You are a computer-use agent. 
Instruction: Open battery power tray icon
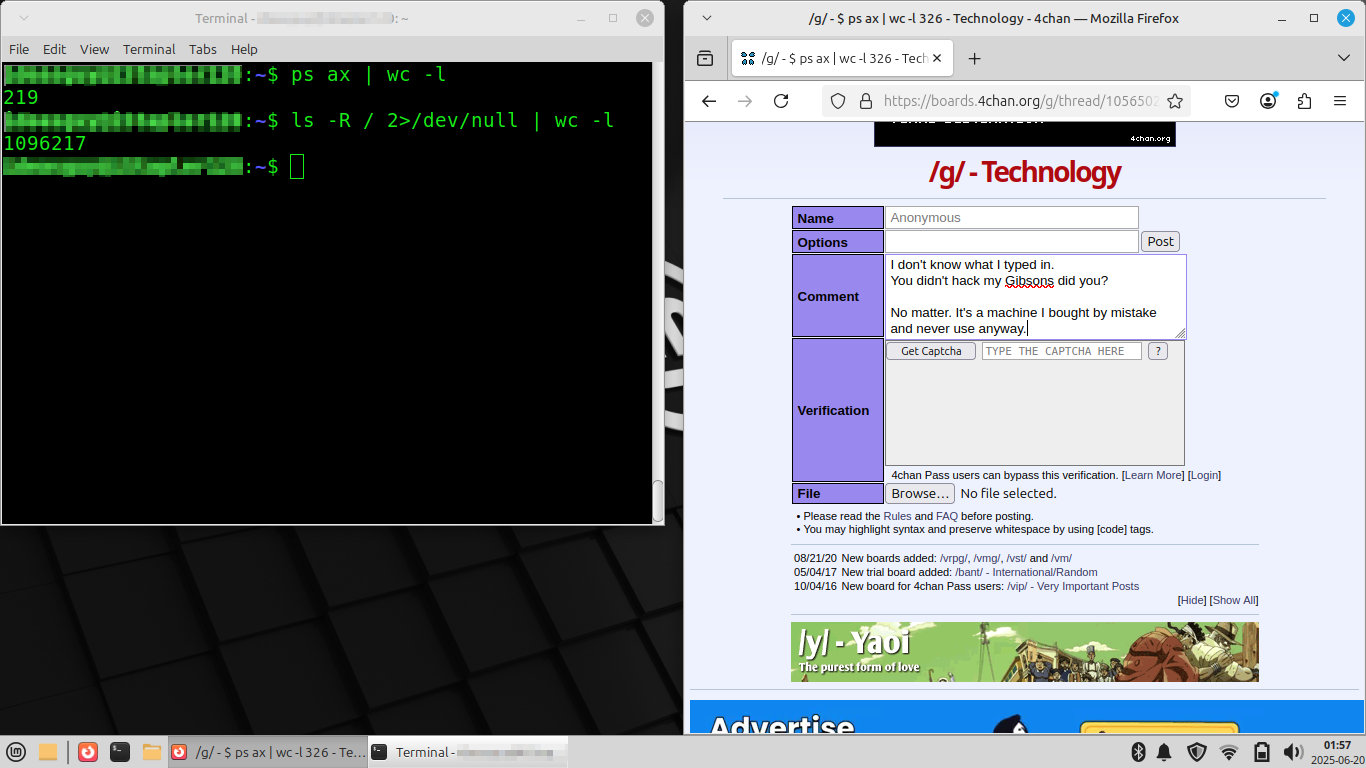[x=1261, y=752]
